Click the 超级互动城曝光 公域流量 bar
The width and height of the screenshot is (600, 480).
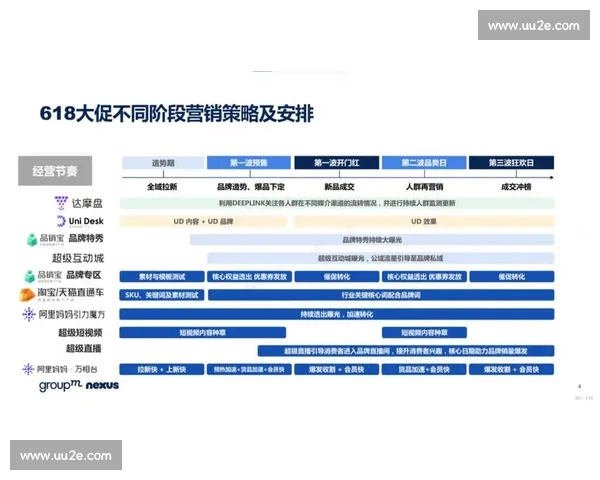381,258
